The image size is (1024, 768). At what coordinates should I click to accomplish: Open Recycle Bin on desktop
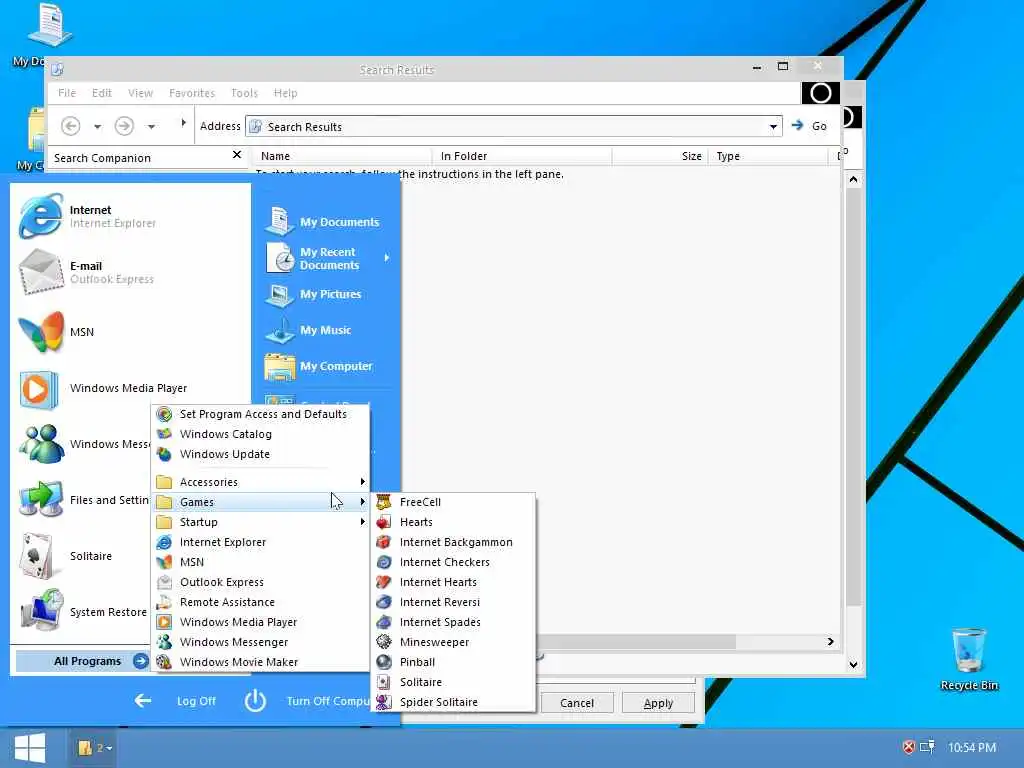pos(969,658)
